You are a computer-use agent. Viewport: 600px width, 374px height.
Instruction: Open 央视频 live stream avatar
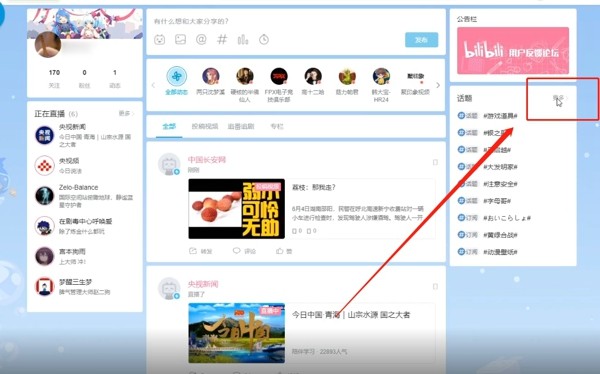(44, 165)
